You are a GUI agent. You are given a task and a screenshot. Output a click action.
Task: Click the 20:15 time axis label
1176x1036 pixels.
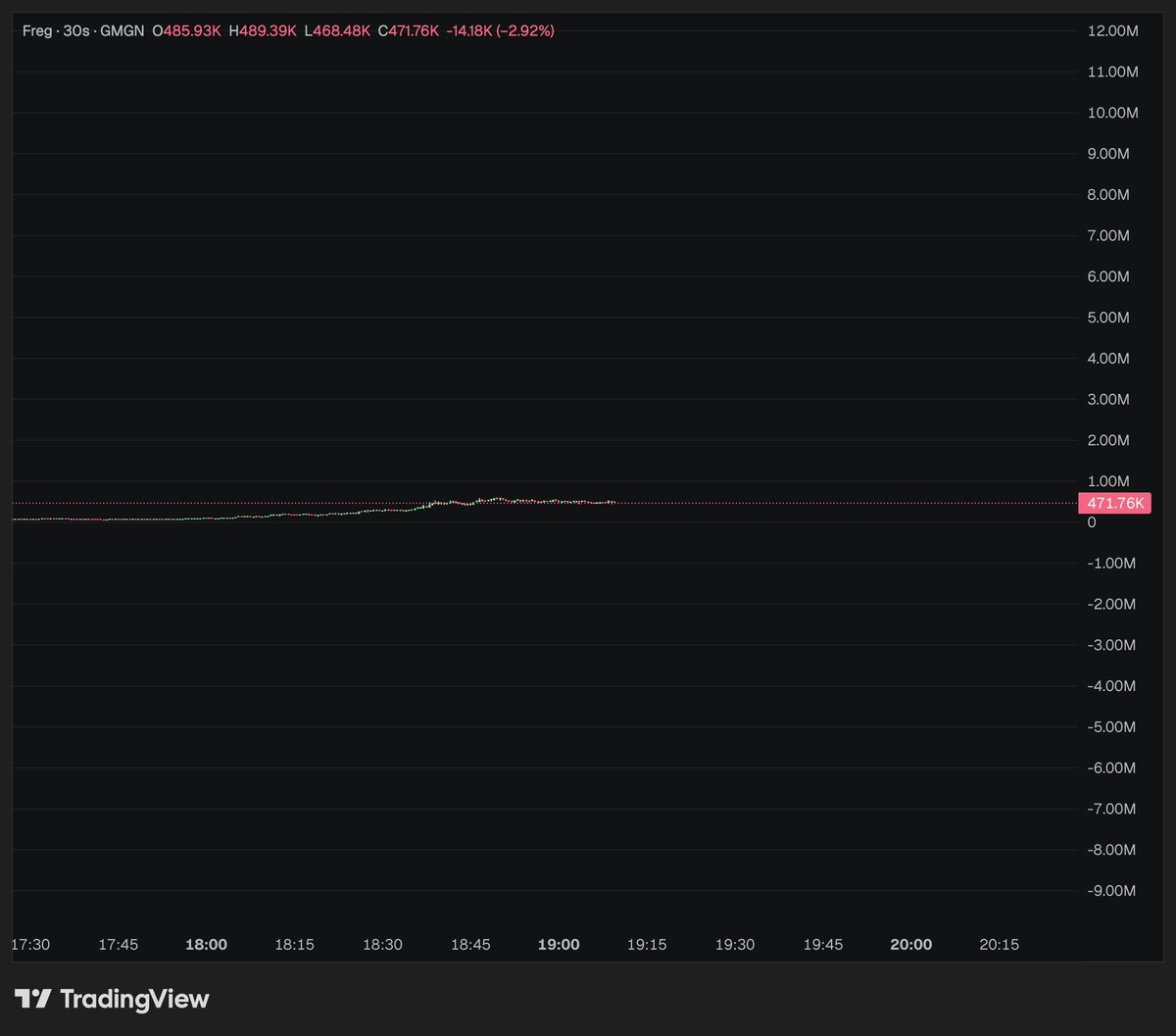tap(1000, 945)
